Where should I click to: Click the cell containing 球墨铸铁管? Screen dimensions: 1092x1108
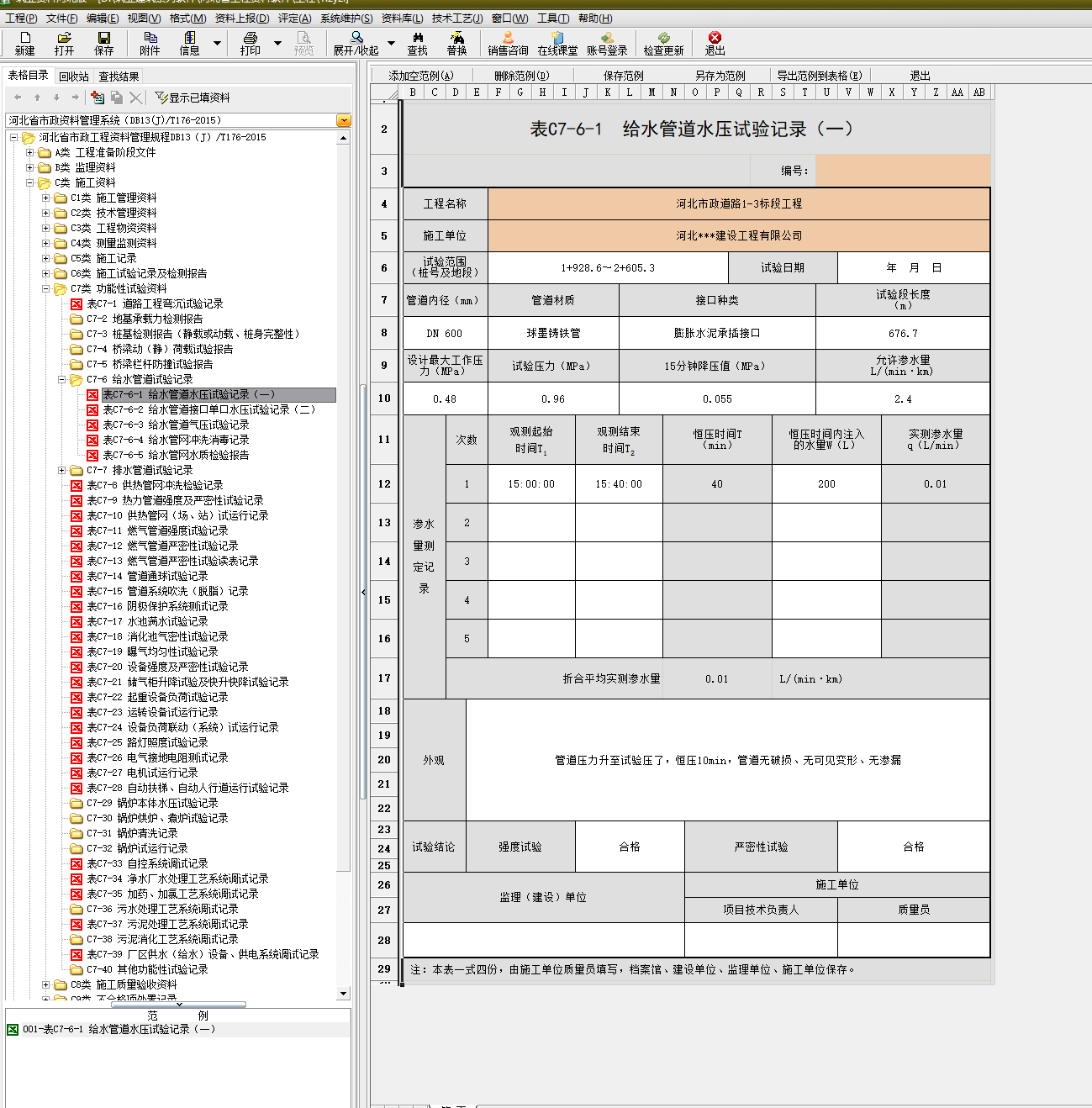(553, 333)
